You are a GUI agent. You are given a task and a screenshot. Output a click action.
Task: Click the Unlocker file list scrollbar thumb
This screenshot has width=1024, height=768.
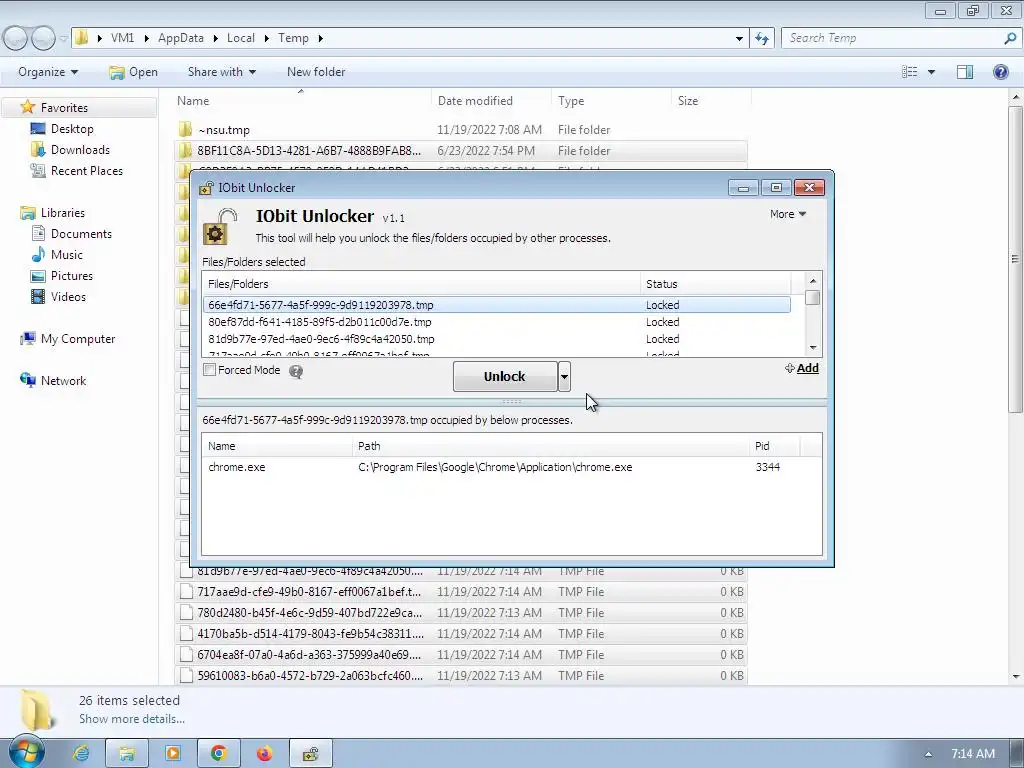pos(813,297)
